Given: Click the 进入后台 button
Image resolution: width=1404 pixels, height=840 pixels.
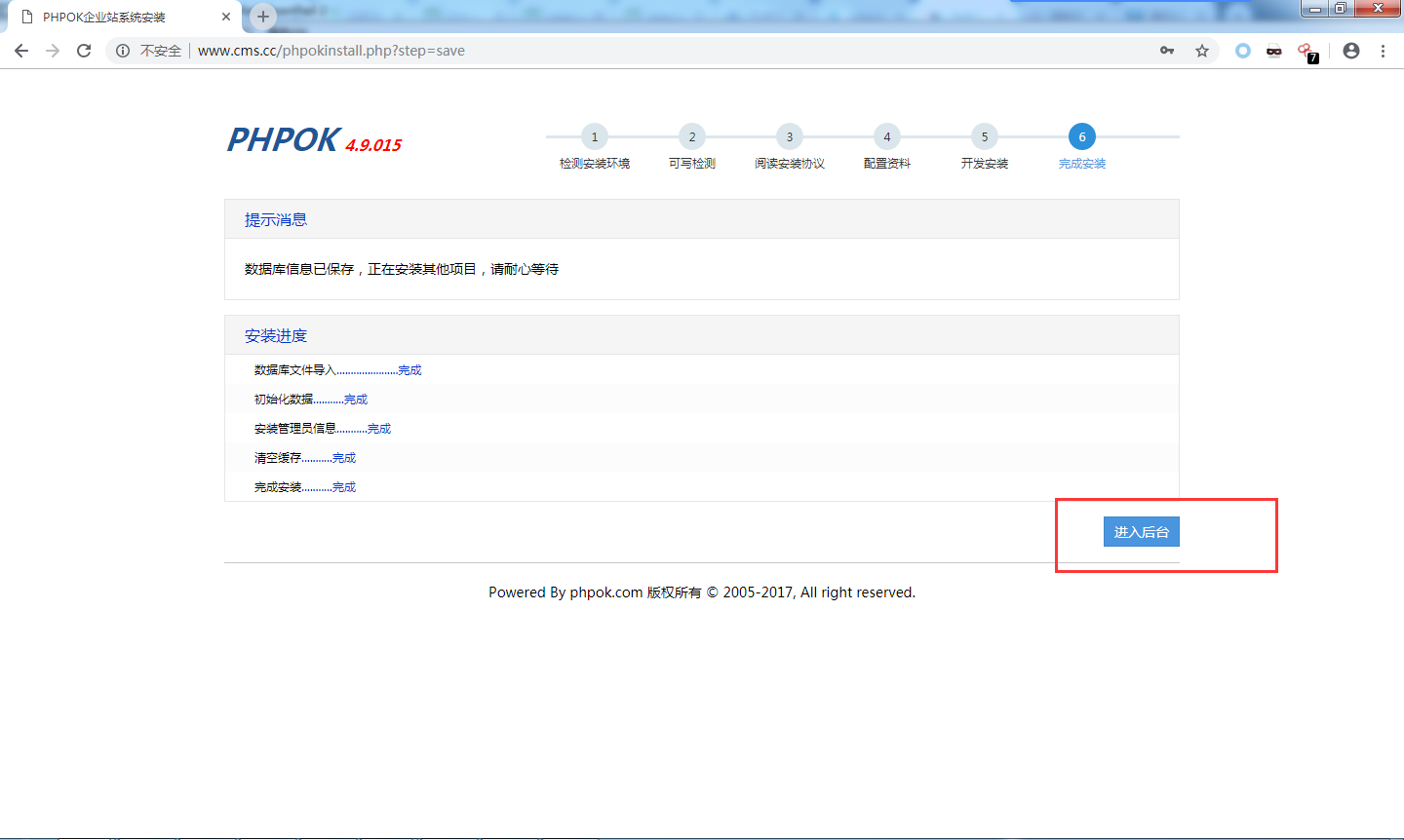Looking at the screenshot, I should 1141,532.
